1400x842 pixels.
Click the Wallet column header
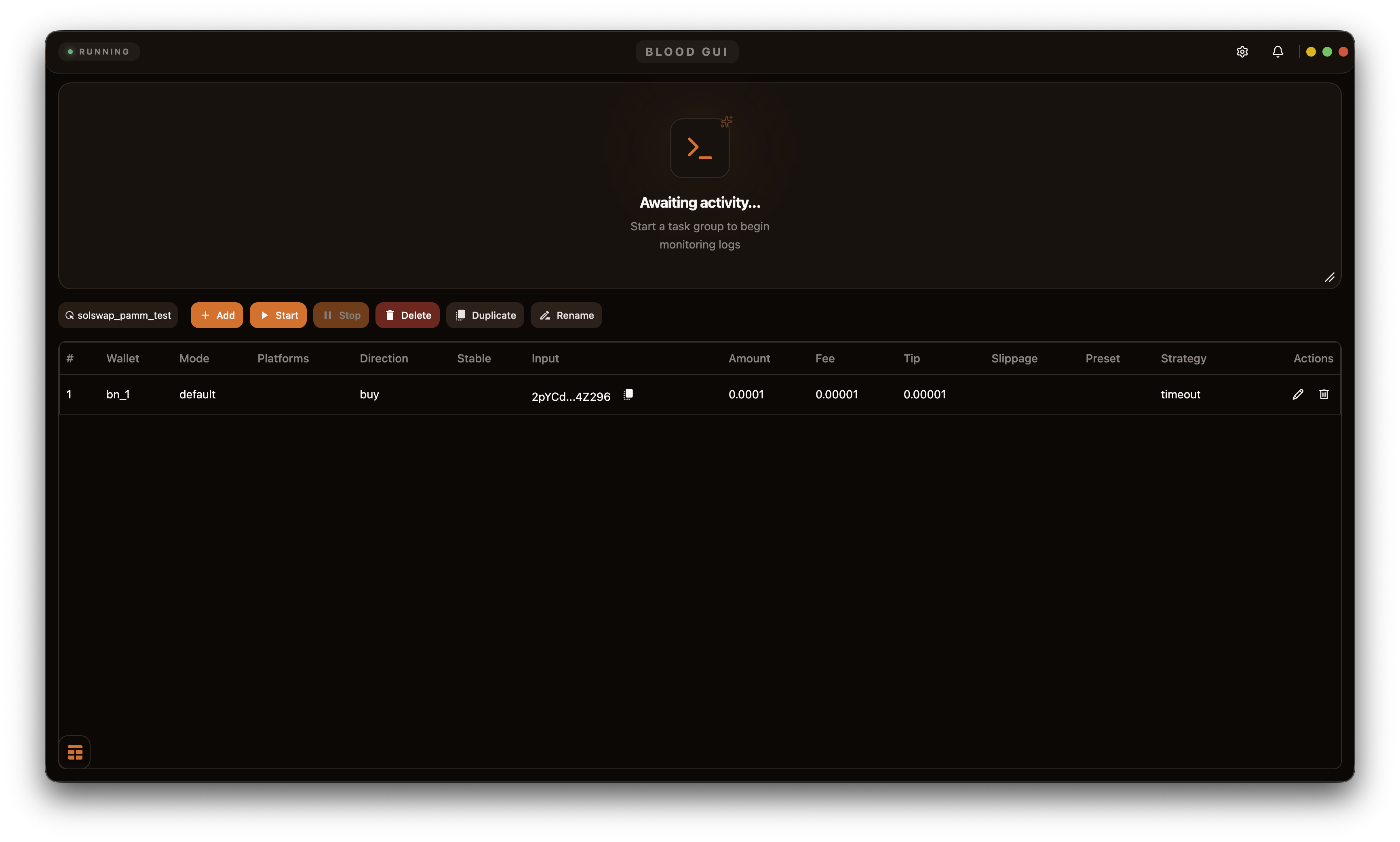click(122, 359)
